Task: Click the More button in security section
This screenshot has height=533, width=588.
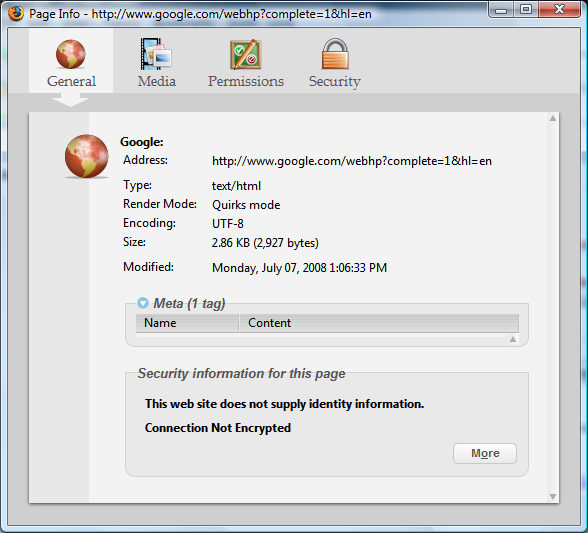Action: pyautogui.click(x=485, y=453)
